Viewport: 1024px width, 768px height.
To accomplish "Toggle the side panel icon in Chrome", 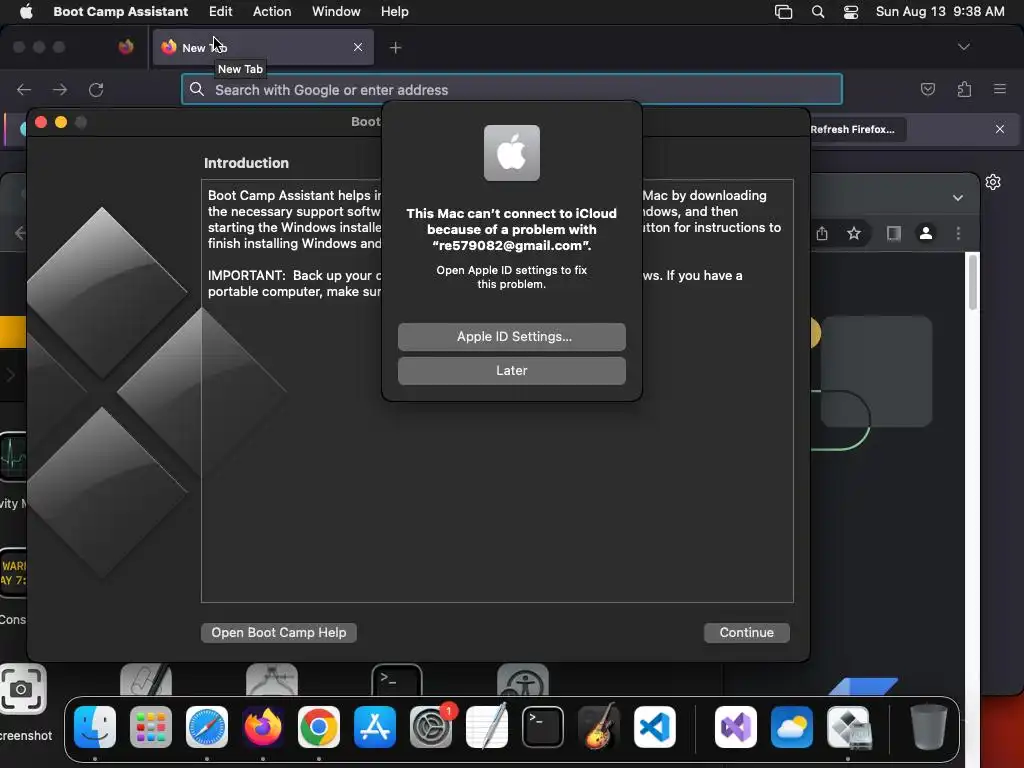I will point(893,233).
